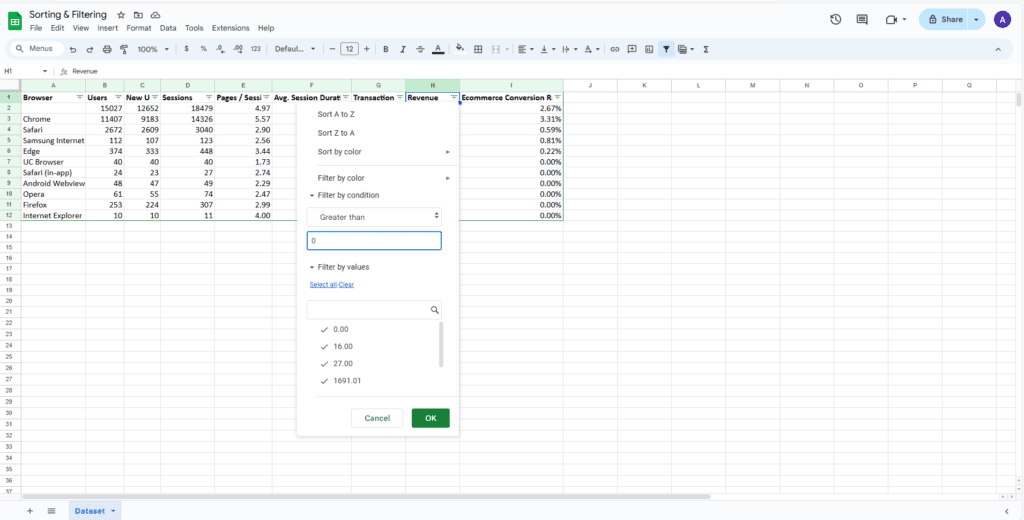Apply currency format with dollar icon
The height and width of the screenshot is (520, 1024).
tap(187, 49)
